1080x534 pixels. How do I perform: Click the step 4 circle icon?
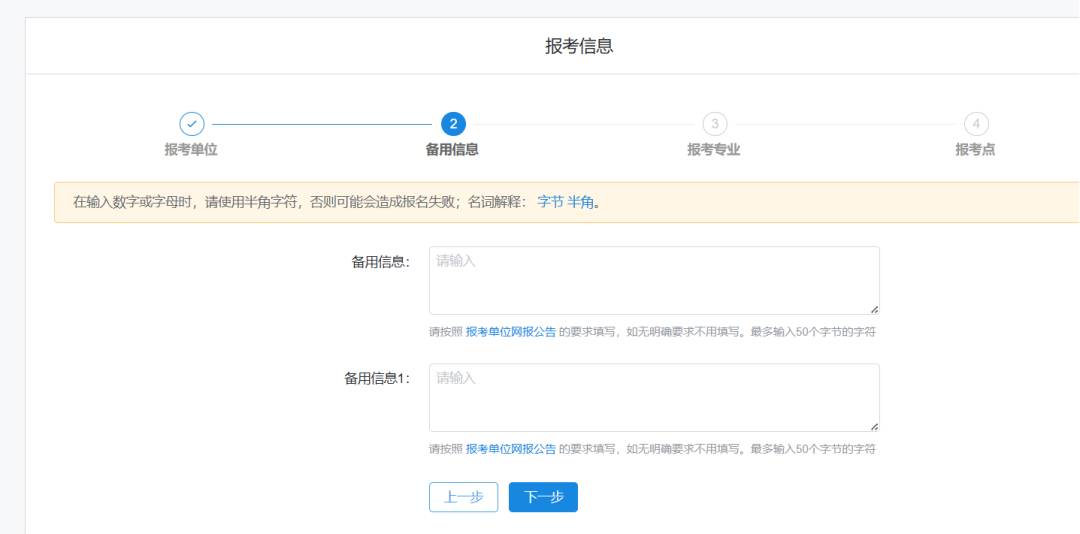(x=975, y=124)
